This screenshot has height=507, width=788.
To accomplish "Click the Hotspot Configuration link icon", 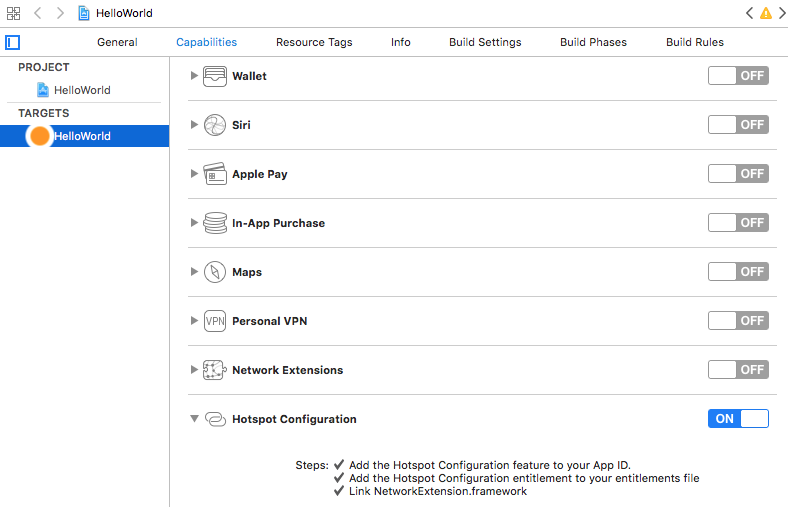I will [216, 419].
